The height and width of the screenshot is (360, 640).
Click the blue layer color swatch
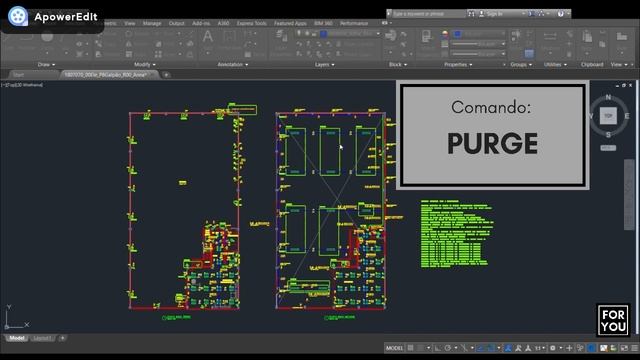tap(324, 34)
